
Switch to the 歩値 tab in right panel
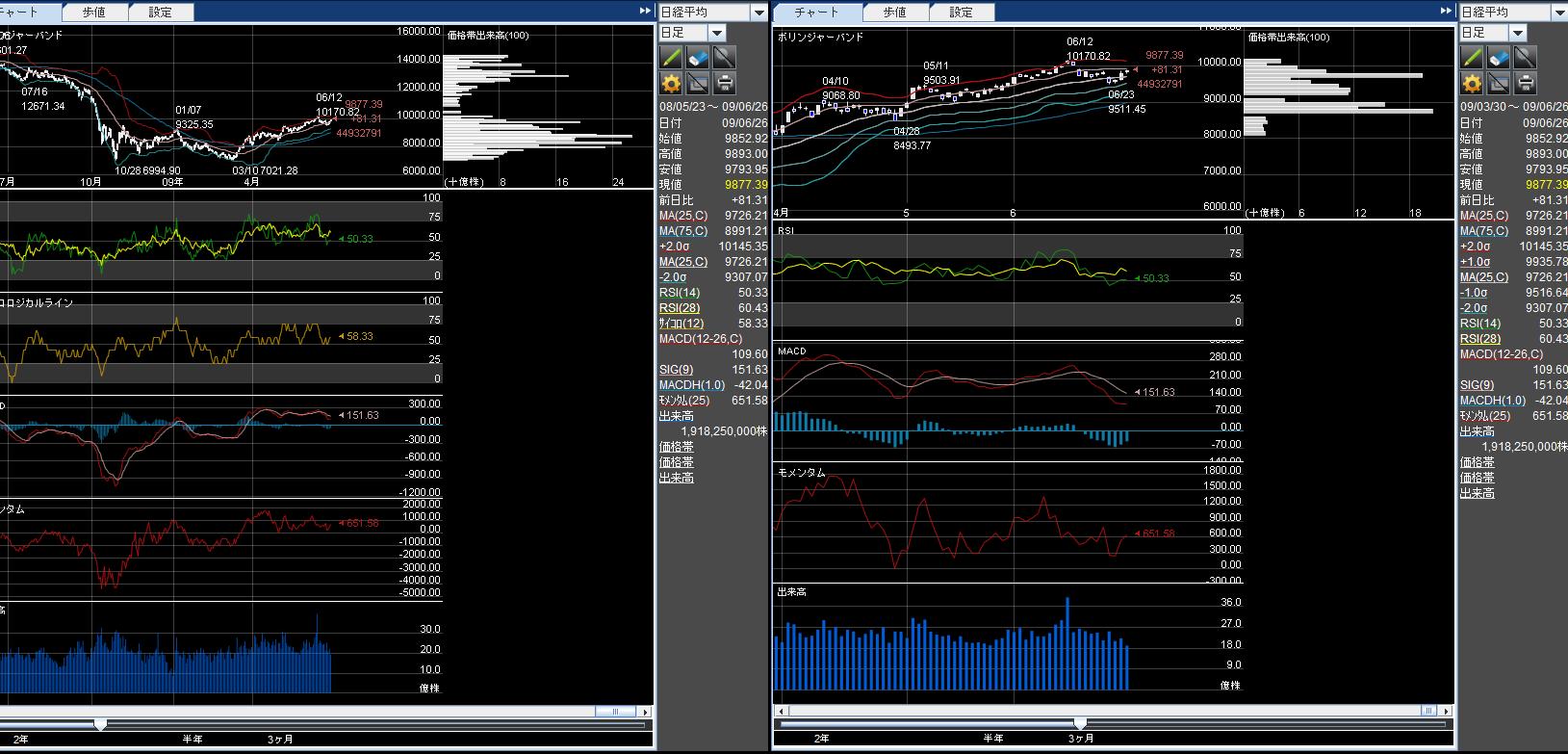[x=894, y=13]
